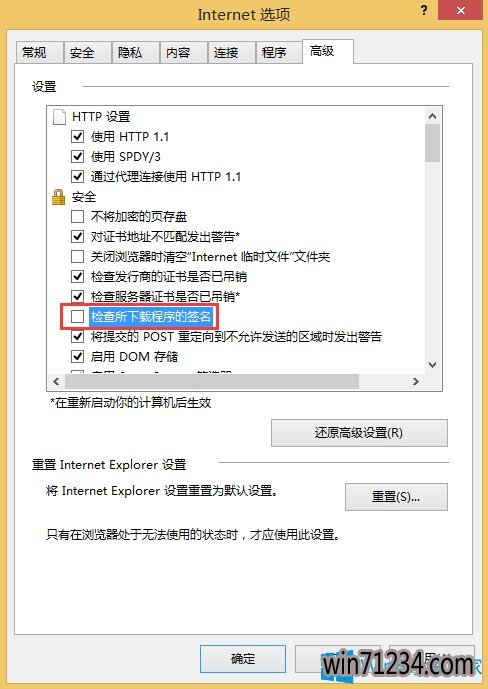This screenshot has width=488, height=689.
Task: Click the help question mark icon
Action: 424,10
